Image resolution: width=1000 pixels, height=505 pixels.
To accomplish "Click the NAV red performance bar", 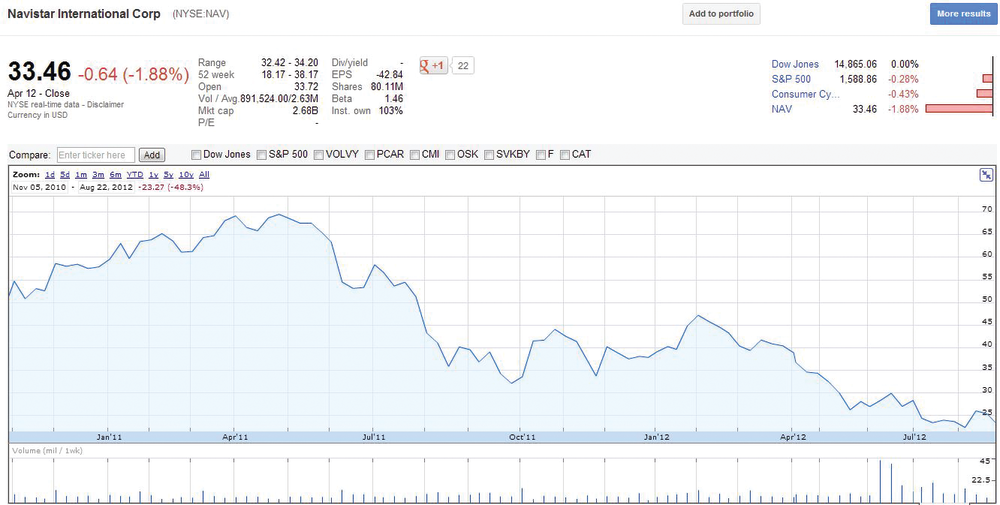I will (x=959, y=110).
